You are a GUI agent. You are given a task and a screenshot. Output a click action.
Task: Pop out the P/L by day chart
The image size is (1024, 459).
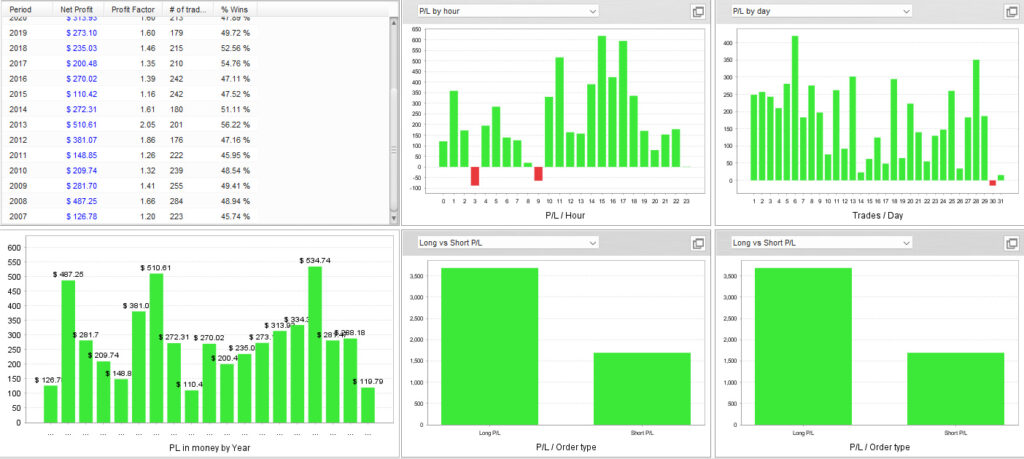[x=1011, y=11]
